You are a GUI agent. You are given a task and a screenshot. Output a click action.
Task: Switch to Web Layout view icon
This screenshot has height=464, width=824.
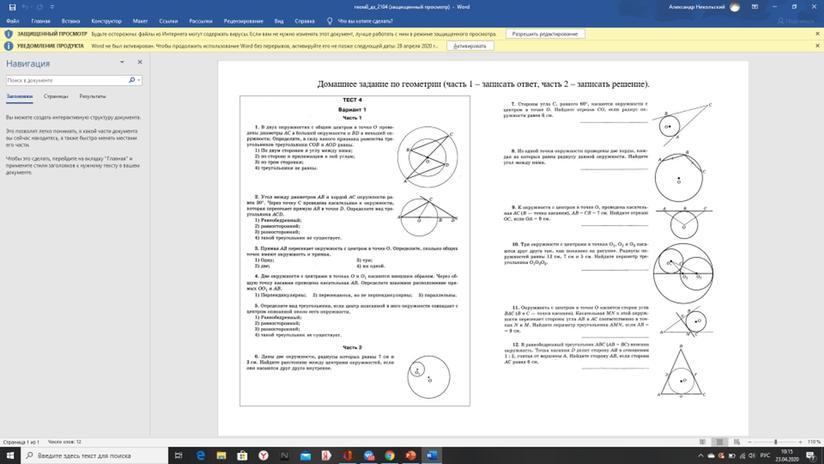[x=737, y=442]
